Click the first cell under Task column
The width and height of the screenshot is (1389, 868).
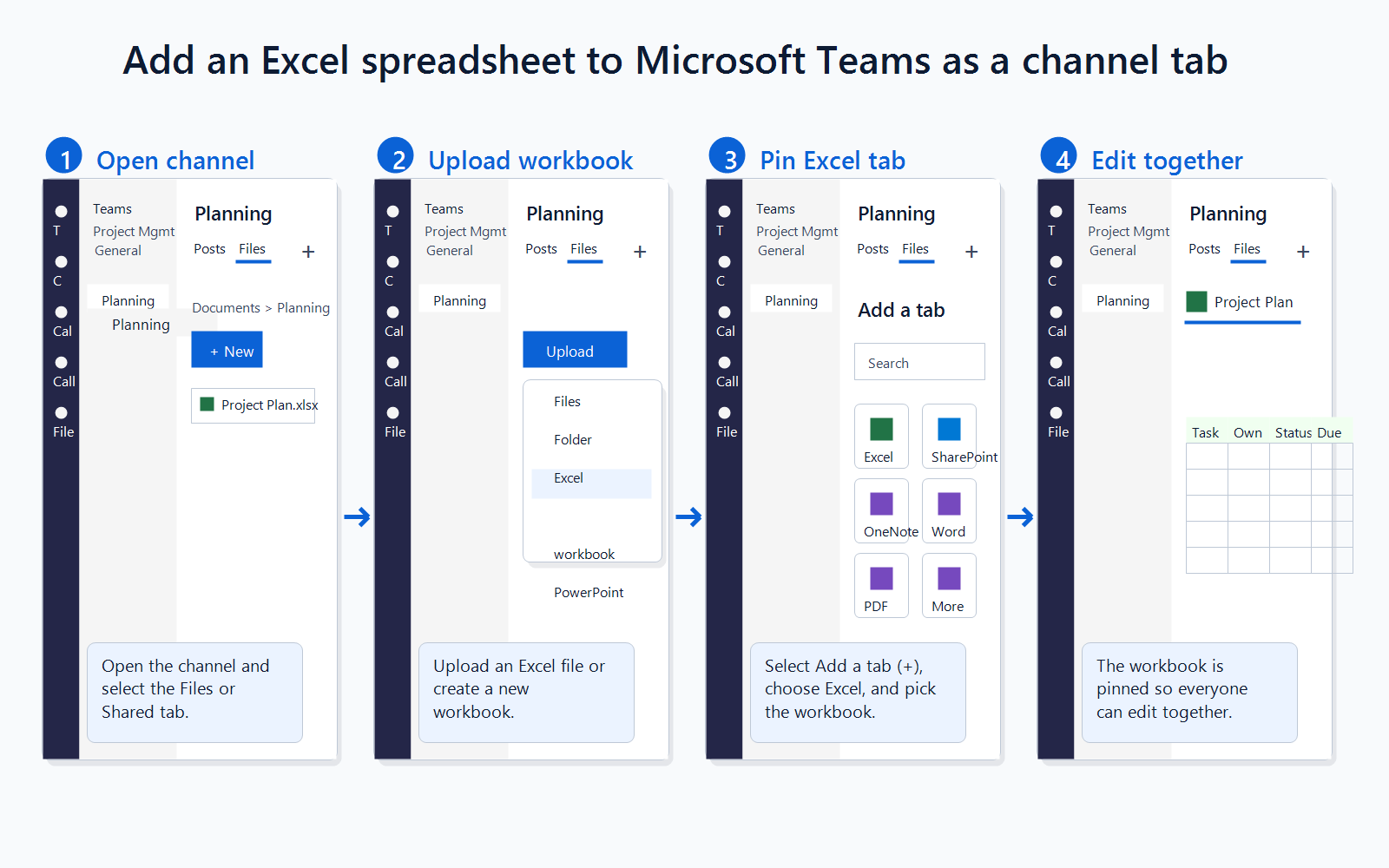1207,456
